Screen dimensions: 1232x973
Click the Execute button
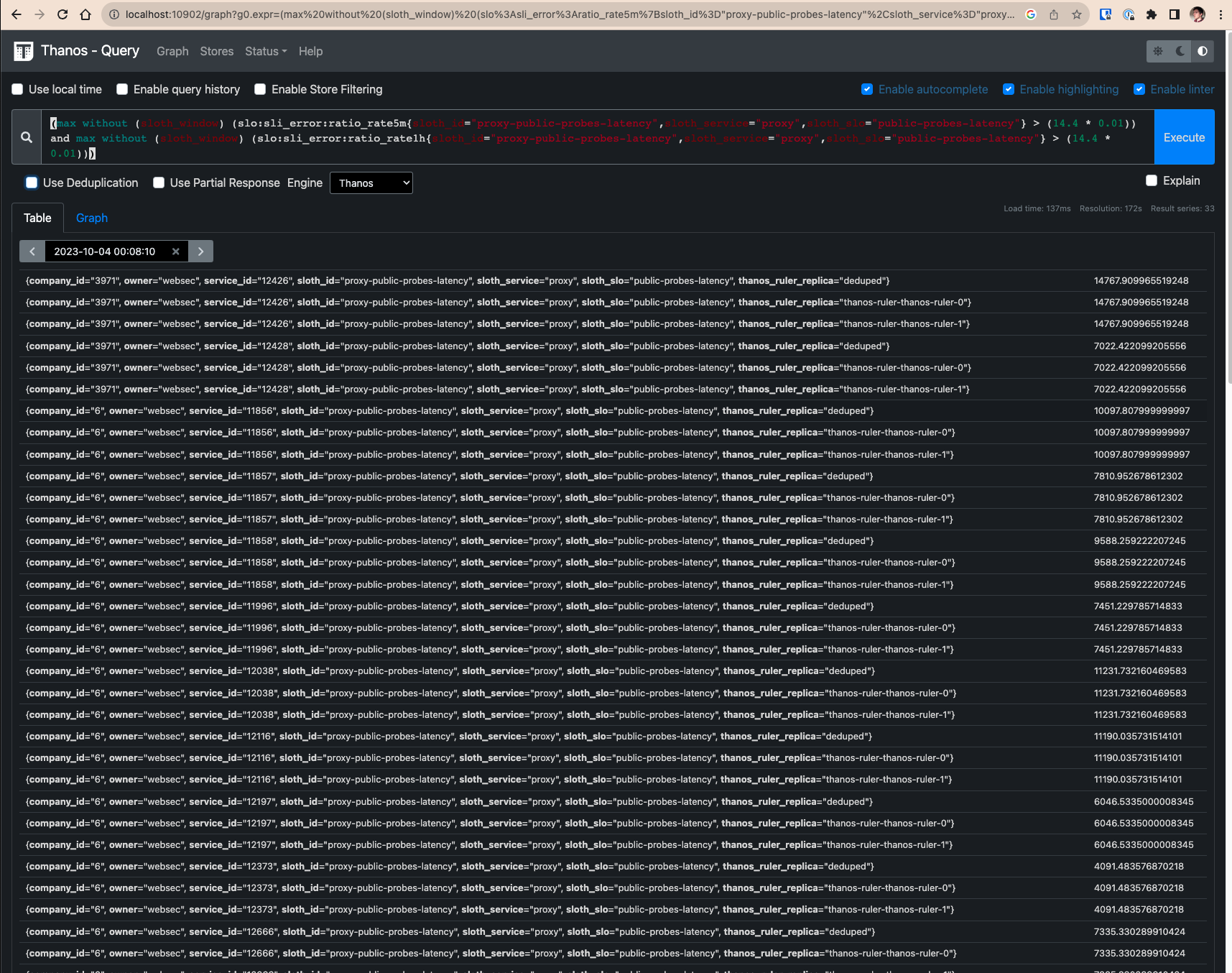[x=1184, y=137]
